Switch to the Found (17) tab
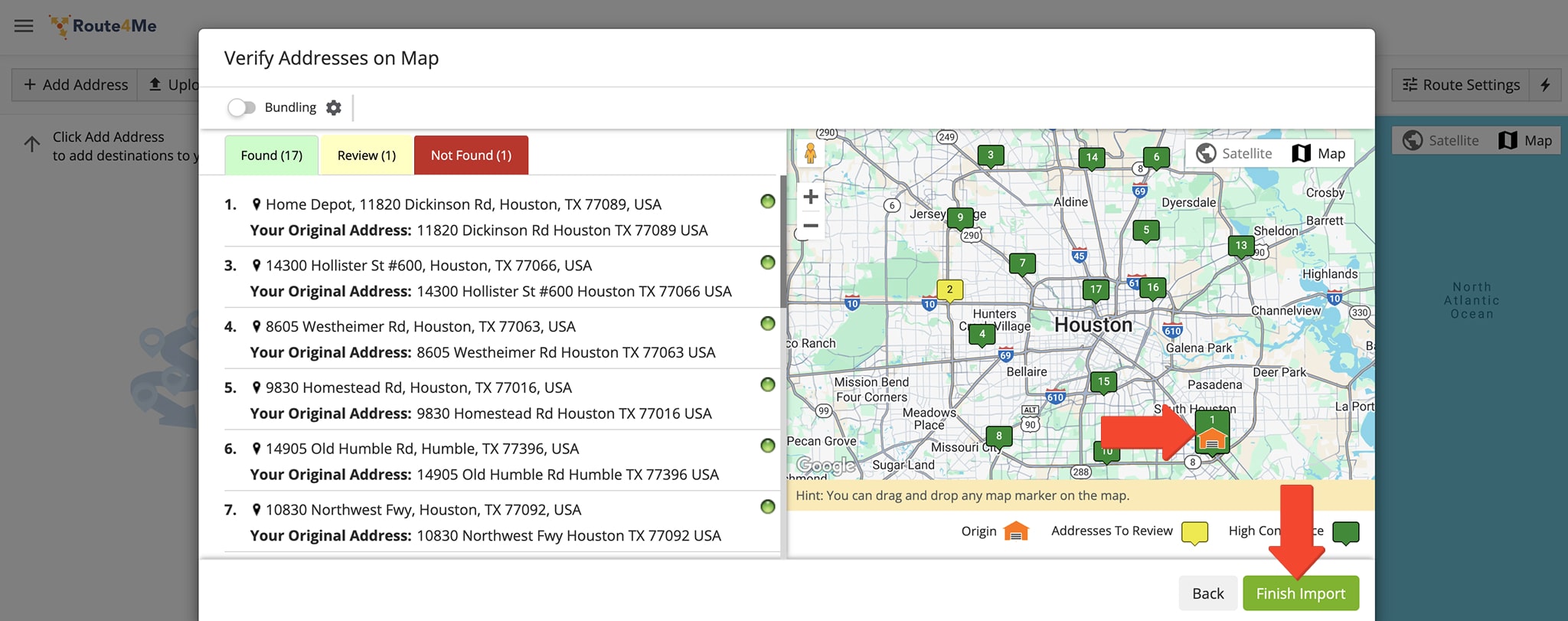This screenshot has width=1568, height=621. [x=271, y=155]
